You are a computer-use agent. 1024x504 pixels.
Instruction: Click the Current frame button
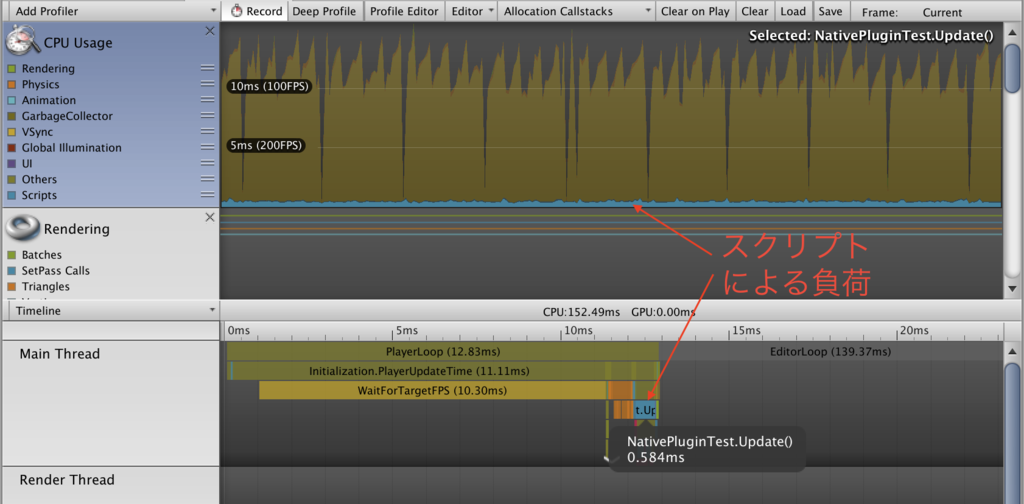(942, 12)
